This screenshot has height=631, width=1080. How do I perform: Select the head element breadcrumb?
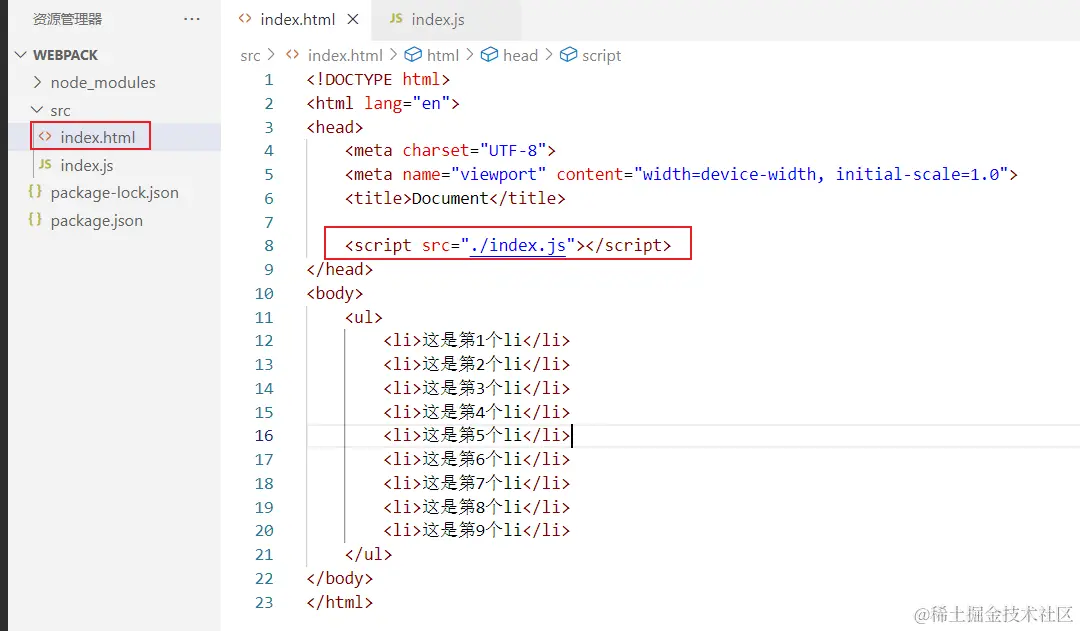[520, 55]
